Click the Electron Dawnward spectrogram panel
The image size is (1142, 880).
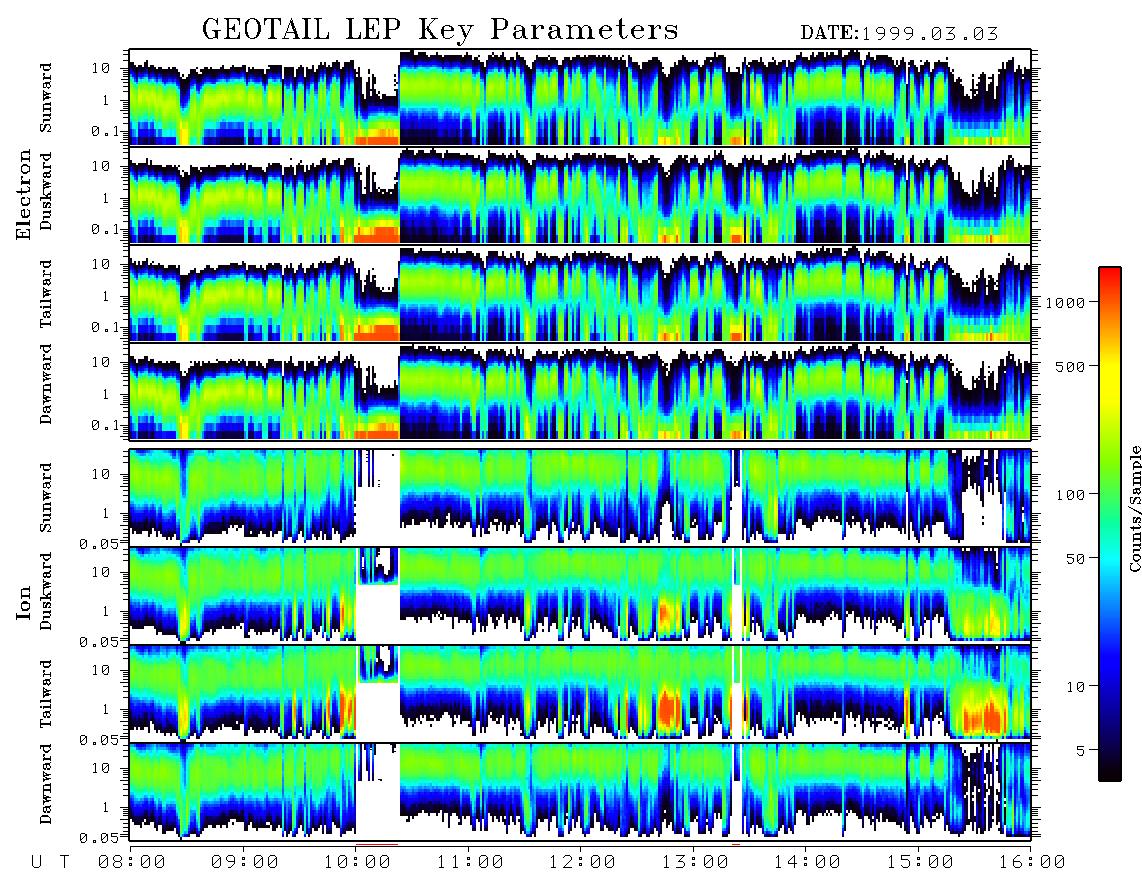coord(580,391)
